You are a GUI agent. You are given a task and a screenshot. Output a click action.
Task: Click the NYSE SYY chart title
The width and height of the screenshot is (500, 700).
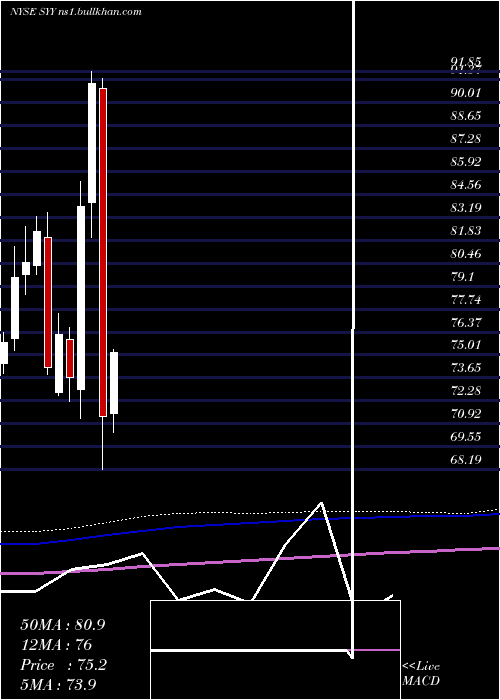[x=76, y=12]
